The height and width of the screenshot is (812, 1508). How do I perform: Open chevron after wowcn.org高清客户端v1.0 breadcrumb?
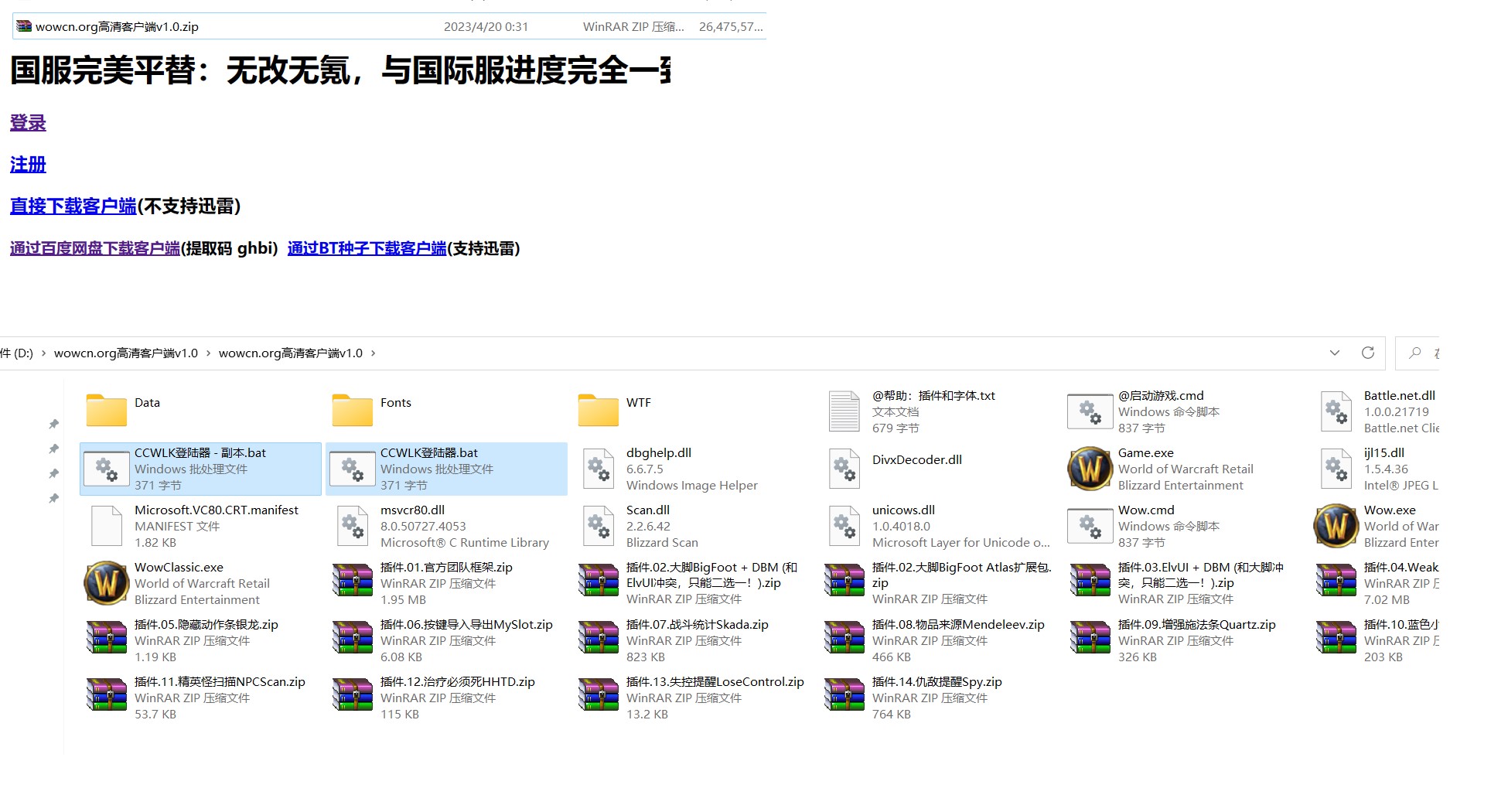(x=375, y=353)
